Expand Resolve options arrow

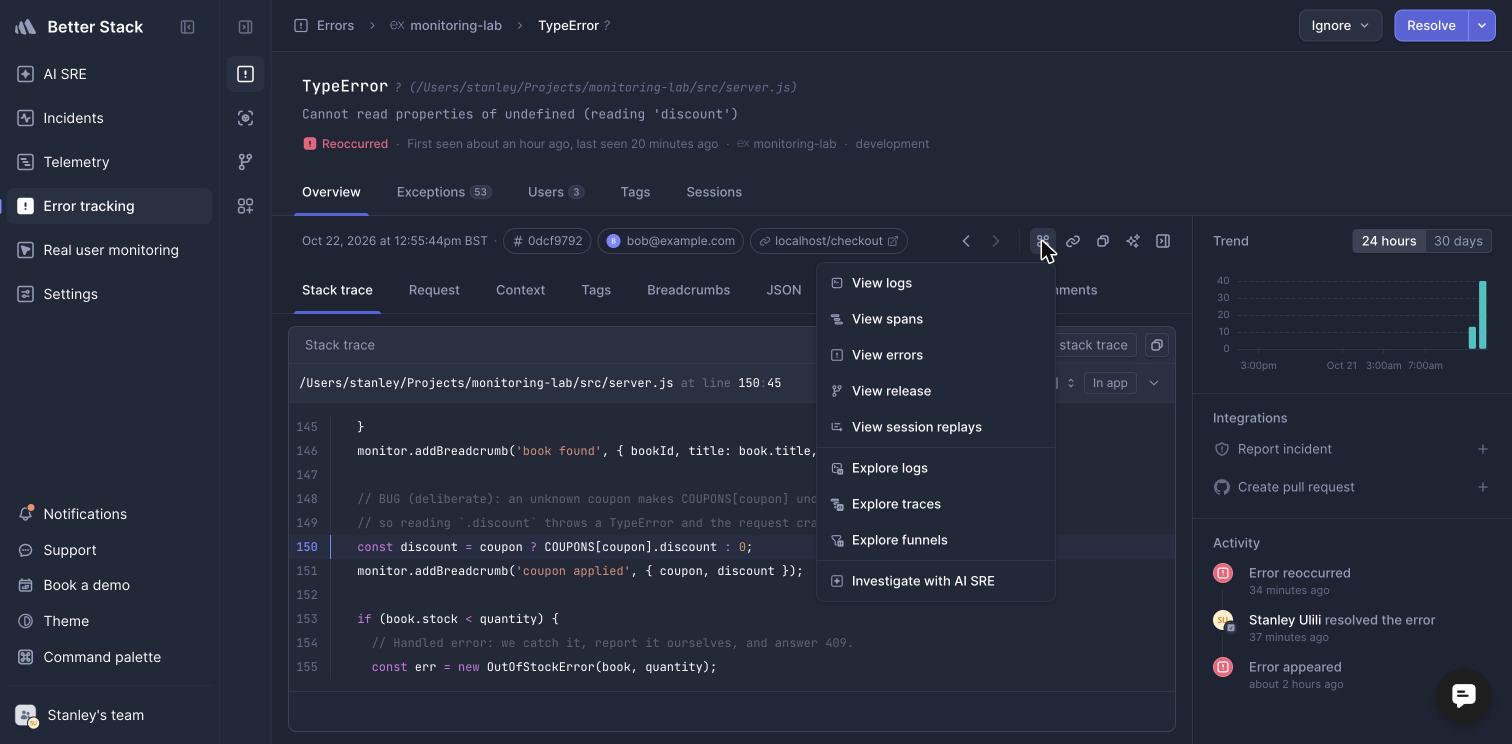pos(1482,26)
